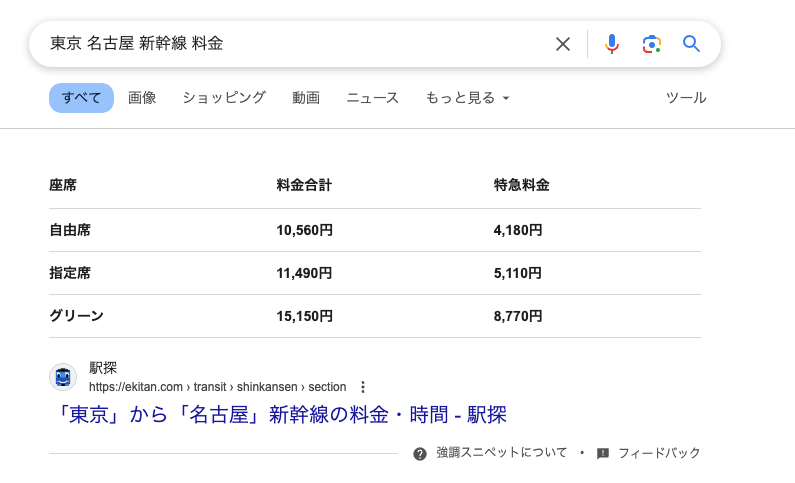Click the question mark icon for 強調スニペットについて
795x483 pixels.
coord(420,454)
